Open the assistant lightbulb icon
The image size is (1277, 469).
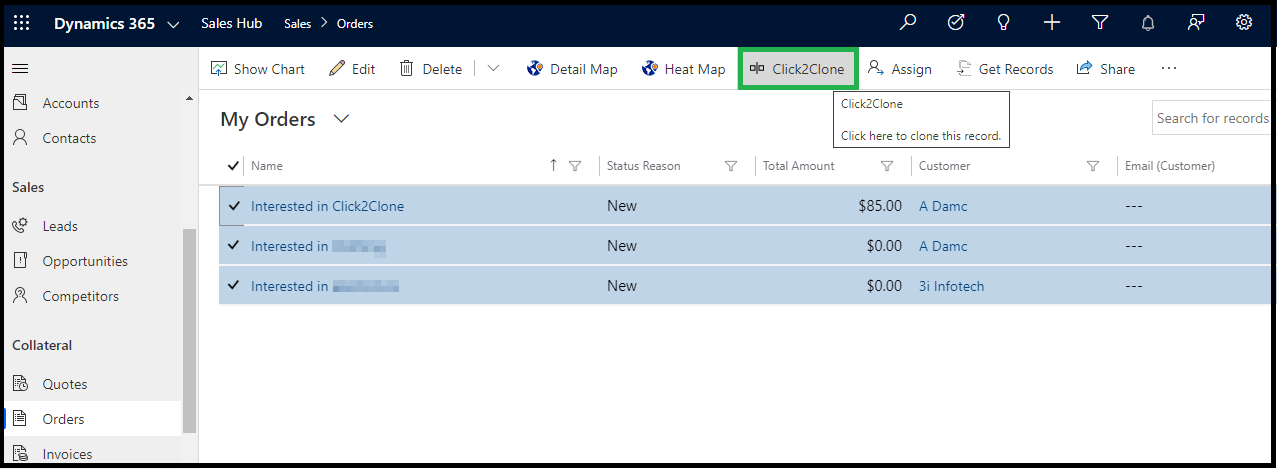point(1004,23)
